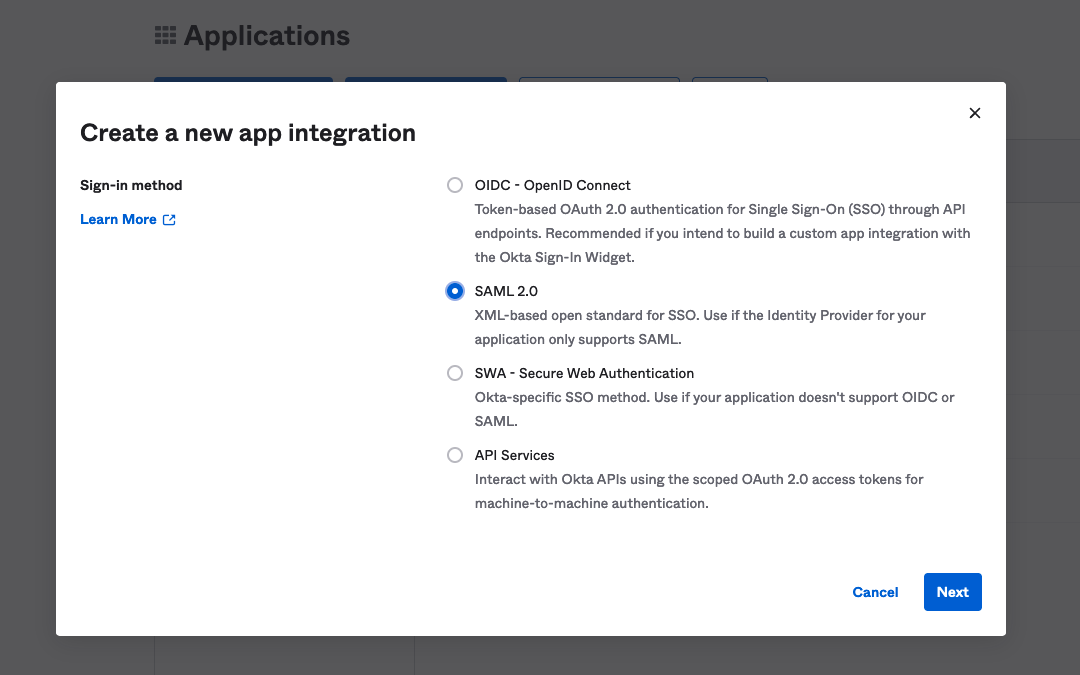Screen dimensions: 1080x675
Task: Click the Create a new app integration title
Action: [248, 133]
